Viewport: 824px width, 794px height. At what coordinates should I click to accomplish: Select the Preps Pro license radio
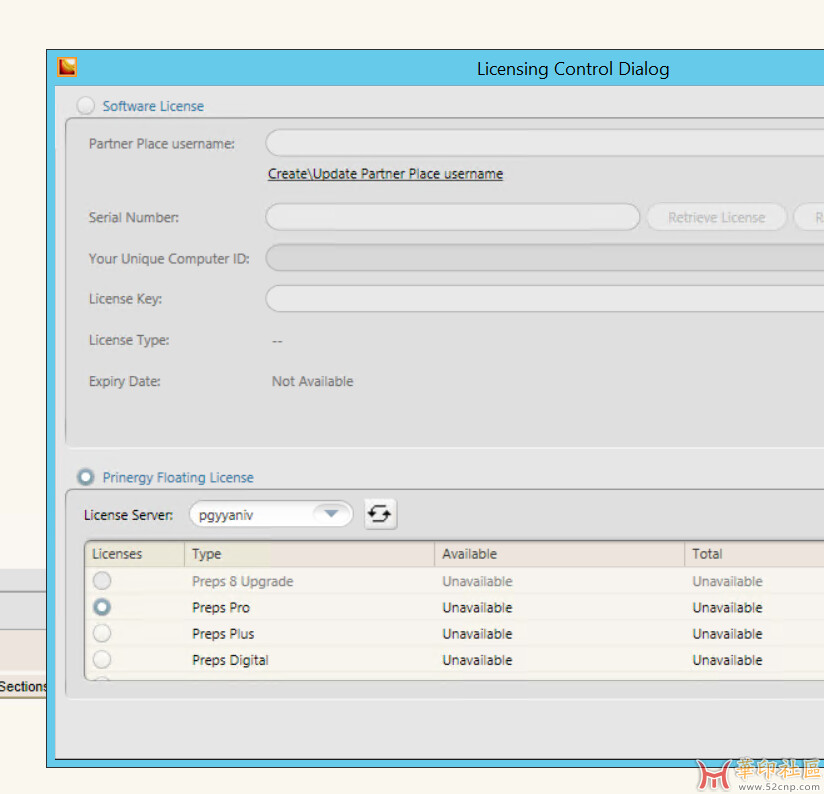pyautogui.click(x=102, y=607)
